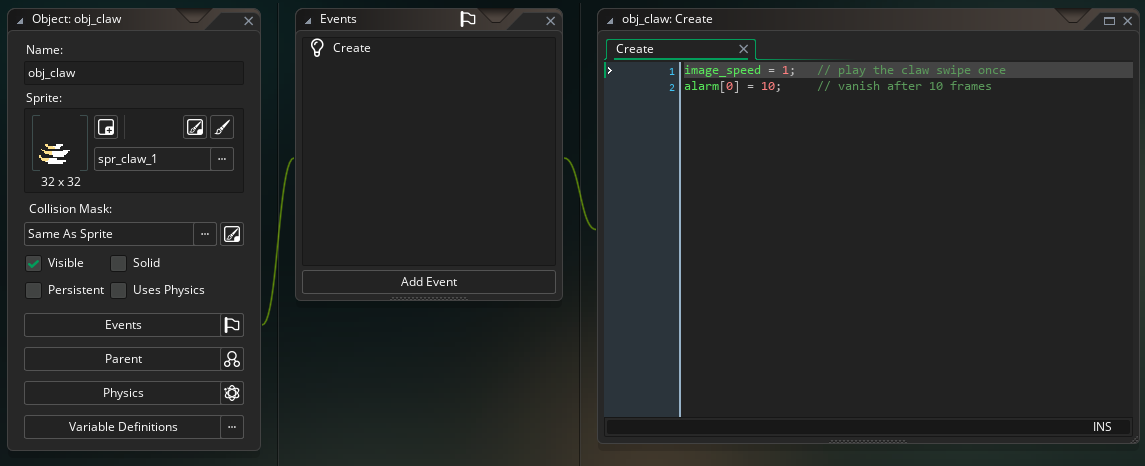
Task: Click the Same As Sprite mask field
Action: click(109, 234)
